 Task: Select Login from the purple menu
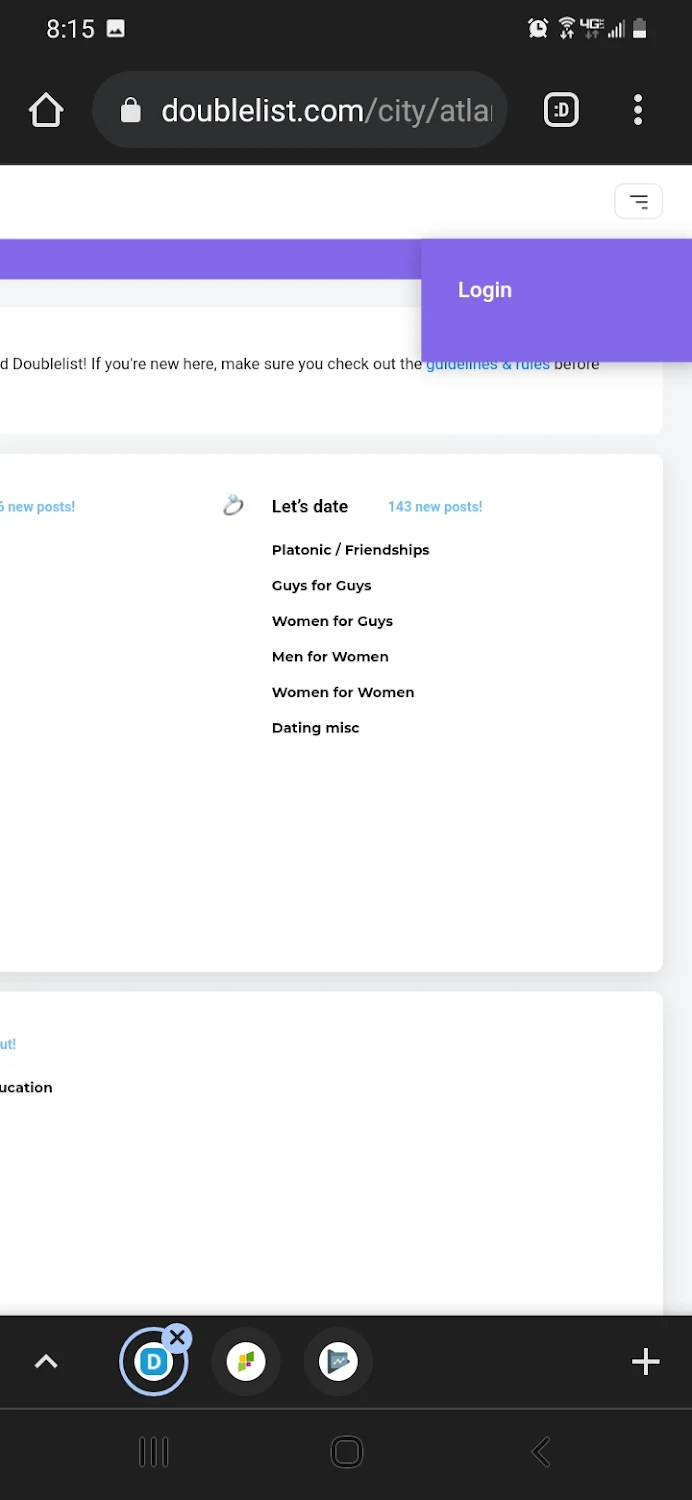pos(485,290)
